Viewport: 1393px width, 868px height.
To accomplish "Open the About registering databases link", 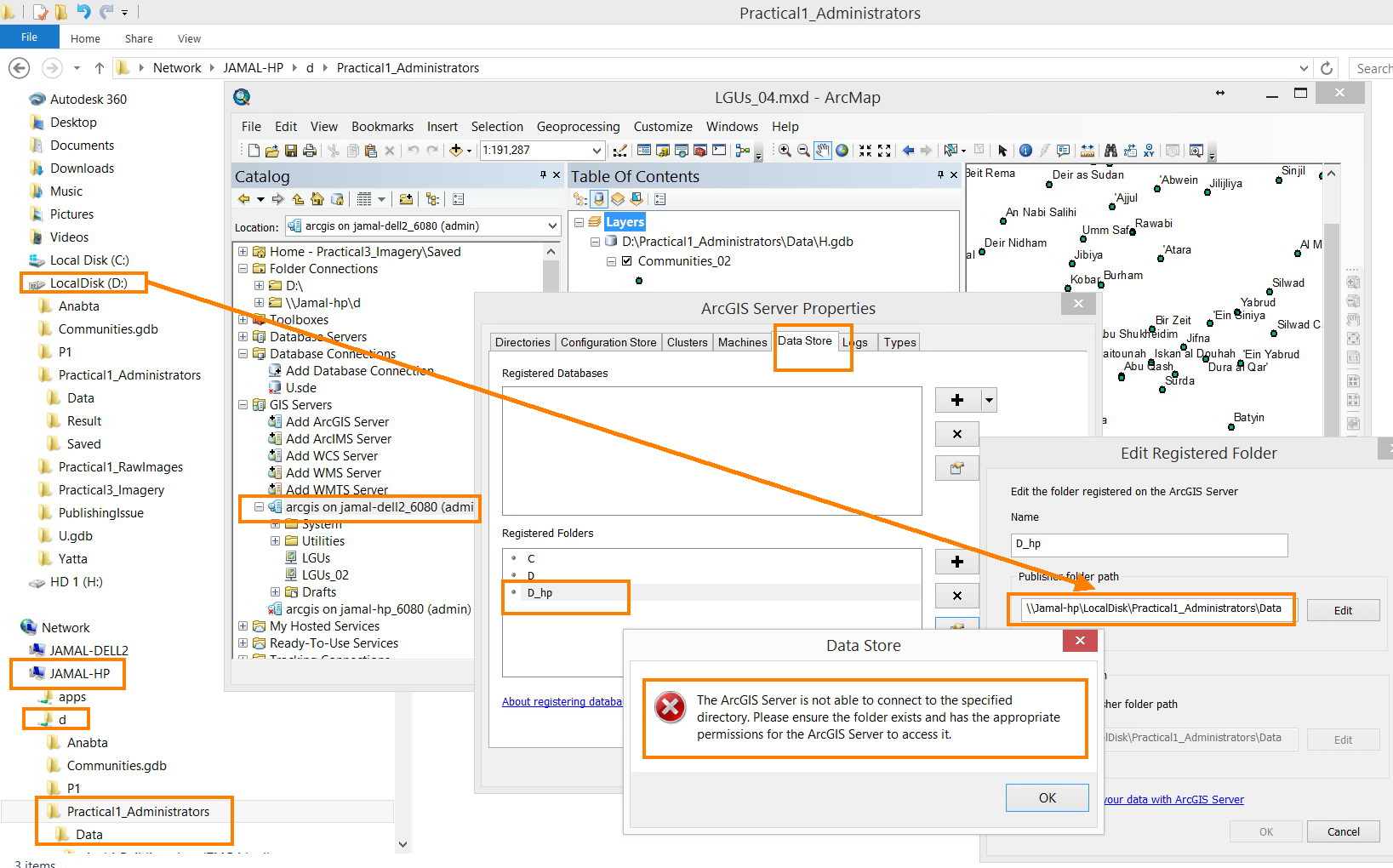I will (x=562, y=702).
